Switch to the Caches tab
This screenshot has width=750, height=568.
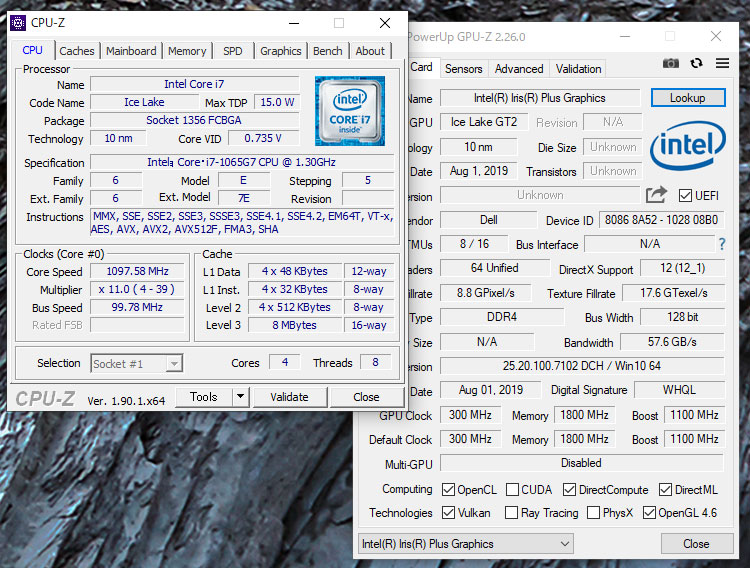[x=77, y=51]
